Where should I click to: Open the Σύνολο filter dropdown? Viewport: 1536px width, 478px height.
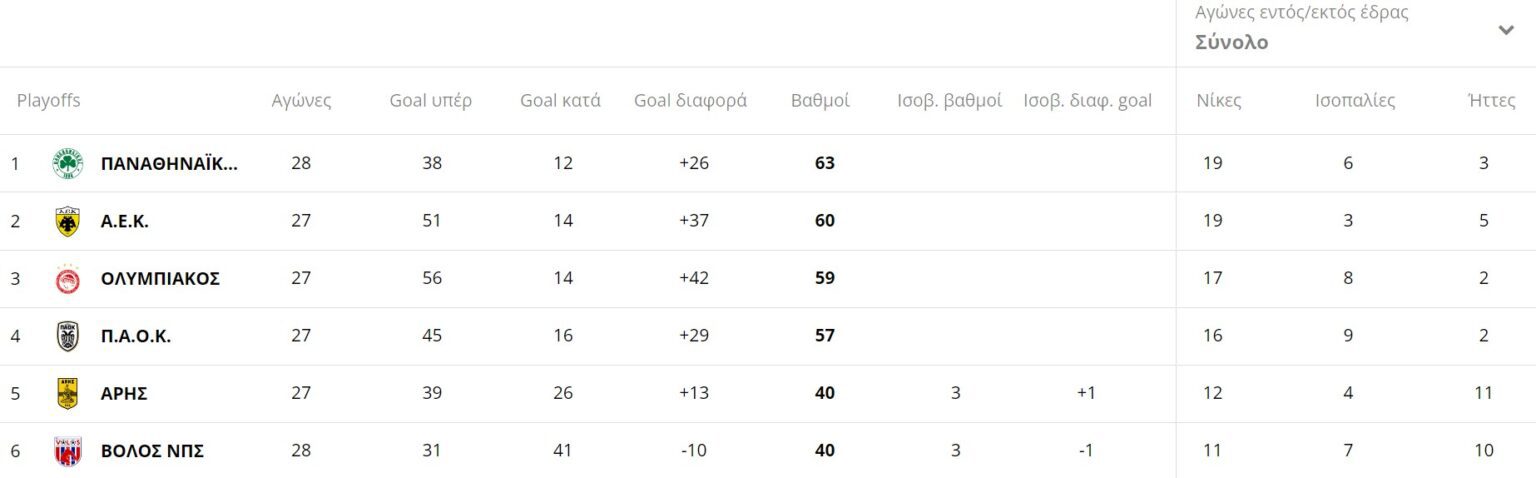click(x=1231, y=43)
